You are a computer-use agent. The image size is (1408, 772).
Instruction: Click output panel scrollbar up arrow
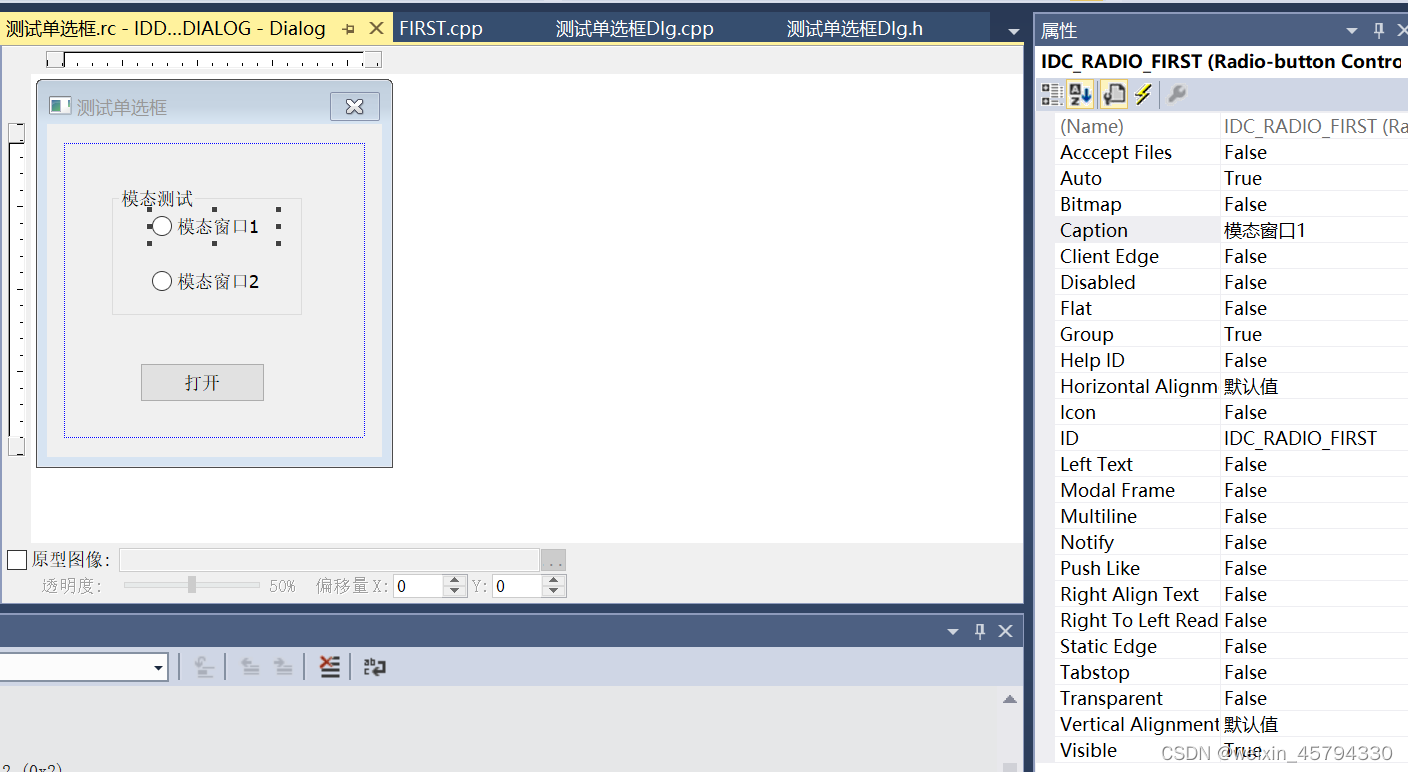(1010, 699)
